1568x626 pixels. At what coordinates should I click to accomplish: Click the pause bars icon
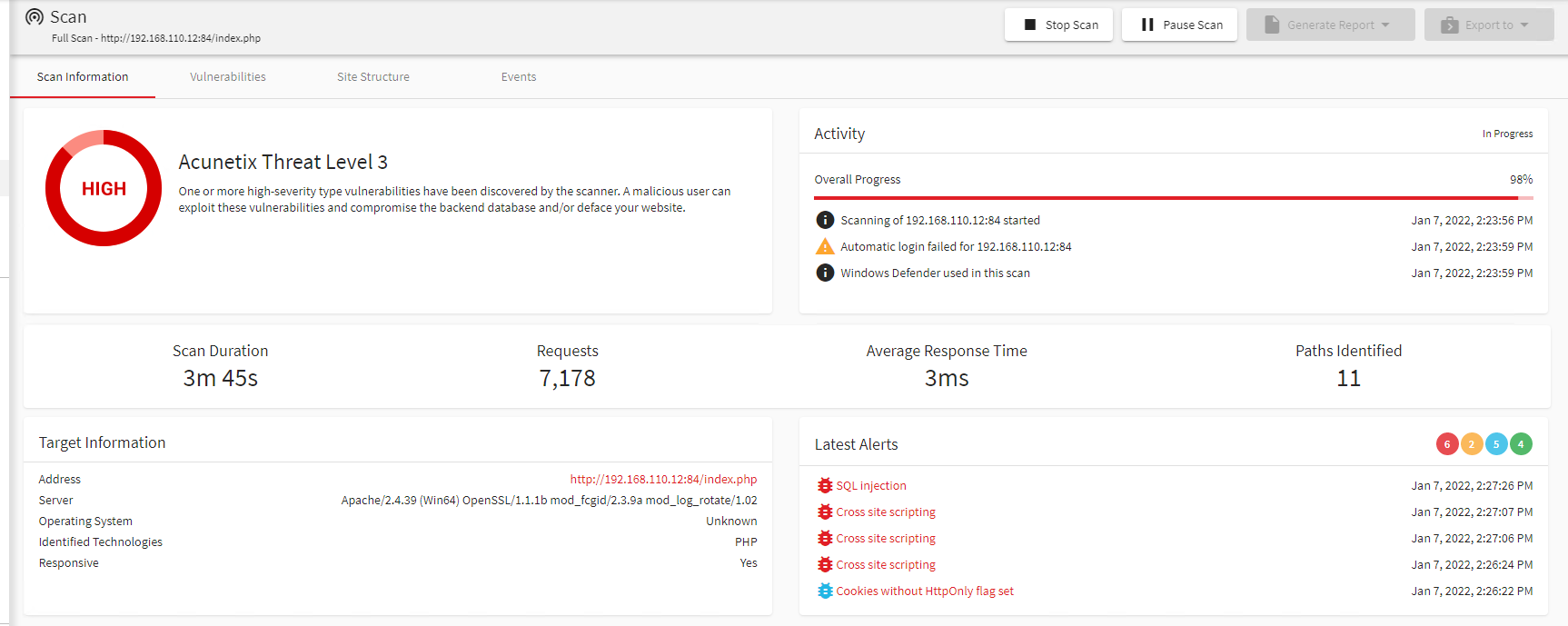point(1147,25)
